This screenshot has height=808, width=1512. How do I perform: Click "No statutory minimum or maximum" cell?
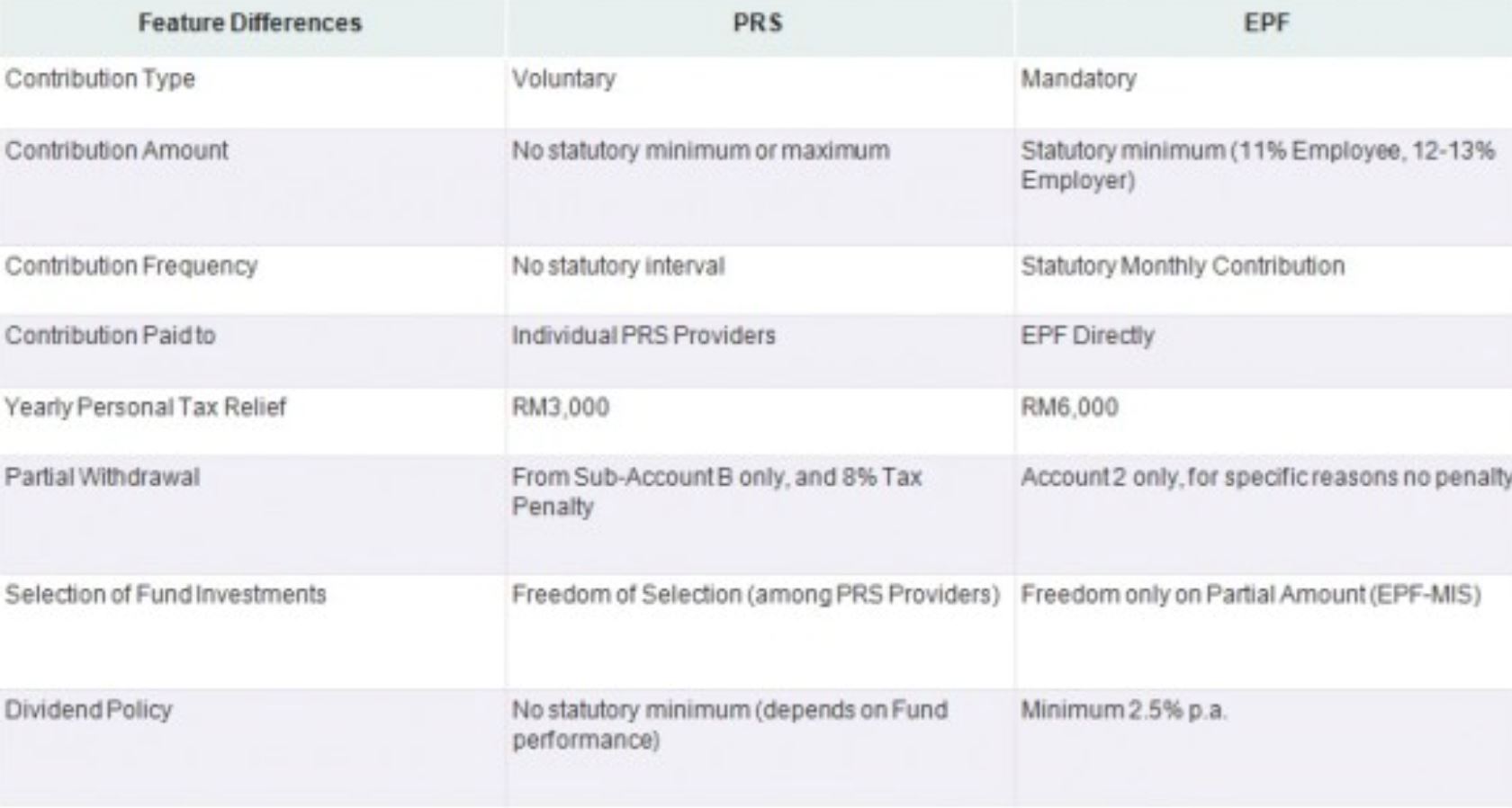tap(700, 150)
